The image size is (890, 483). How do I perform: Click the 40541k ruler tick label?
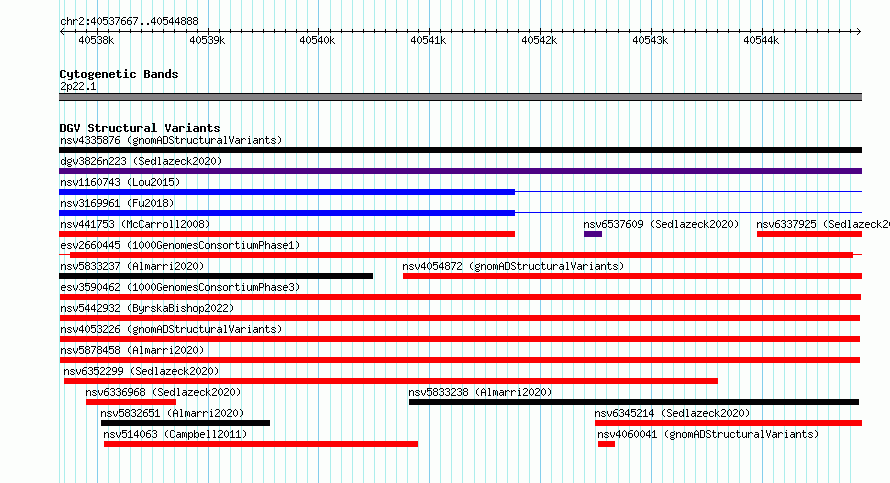coord(429,40)
